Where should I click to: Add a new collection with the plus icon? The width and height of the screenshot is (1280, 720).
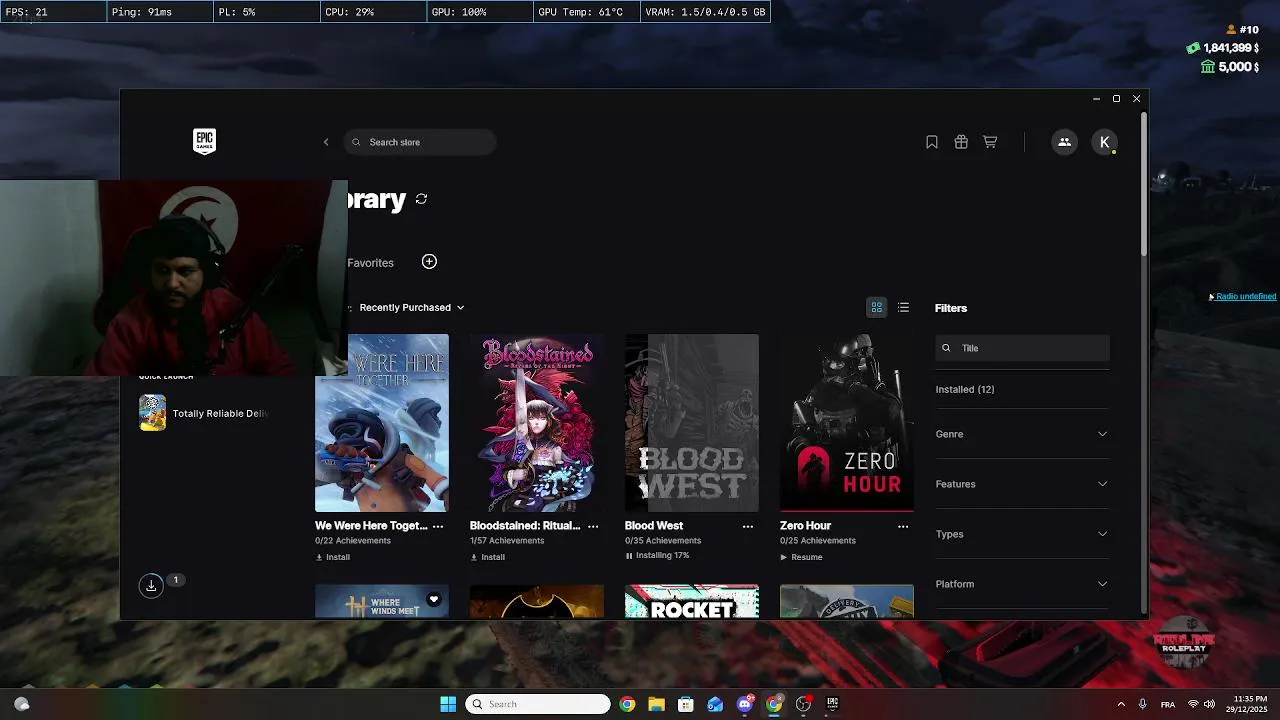(x=429, y=262)
